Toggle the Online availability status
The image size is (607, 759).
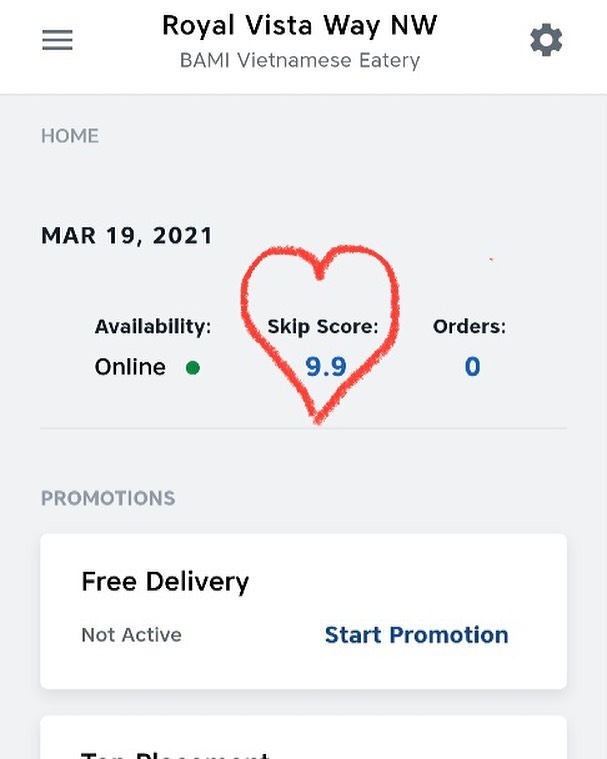[x=130, y=367]
